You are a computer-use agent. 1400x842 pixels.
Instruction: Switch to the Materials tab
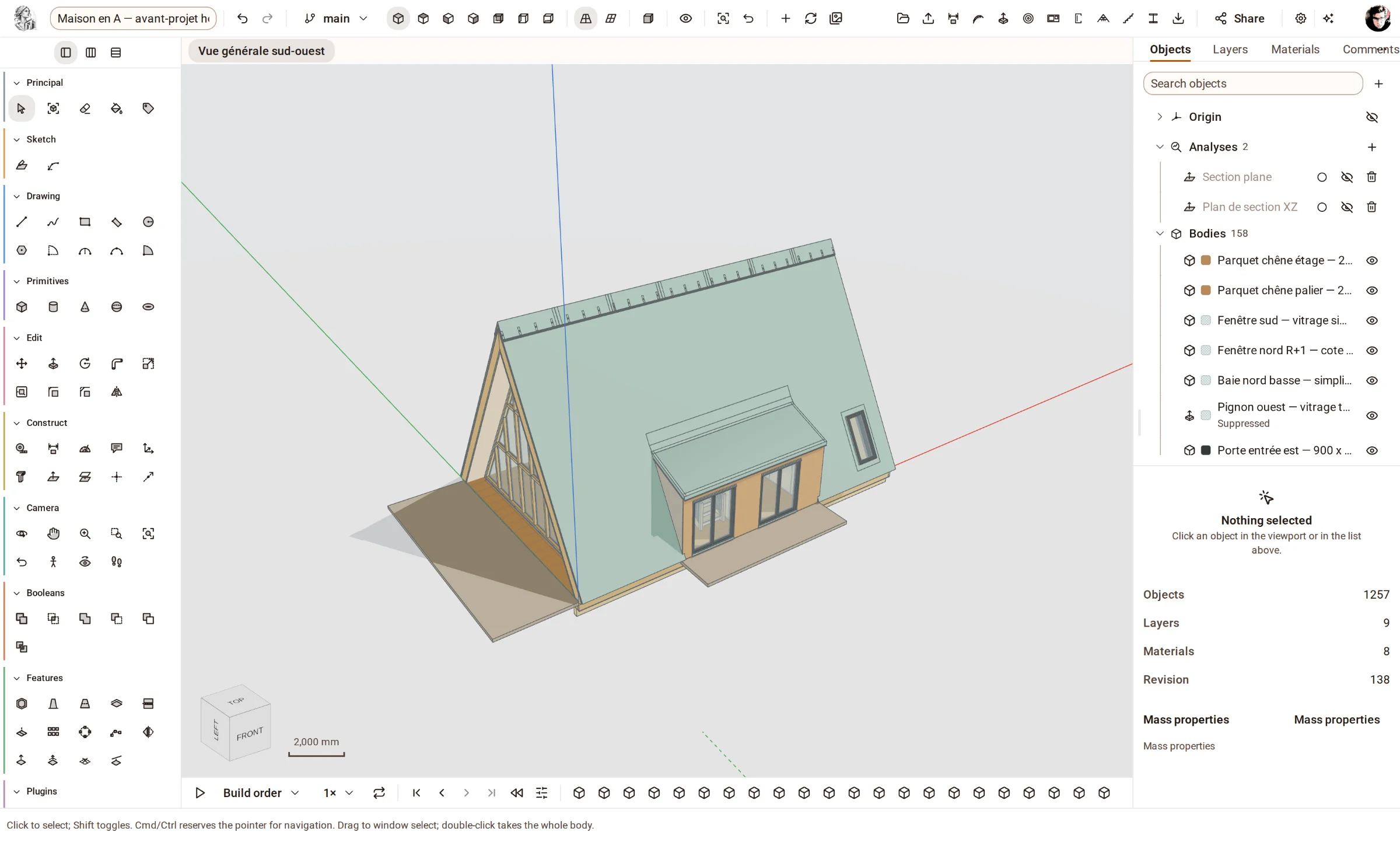tap(1295, 50)
